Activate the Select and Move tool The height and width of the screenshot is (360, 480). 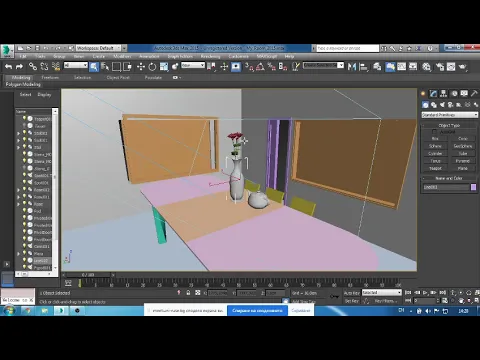141,67
